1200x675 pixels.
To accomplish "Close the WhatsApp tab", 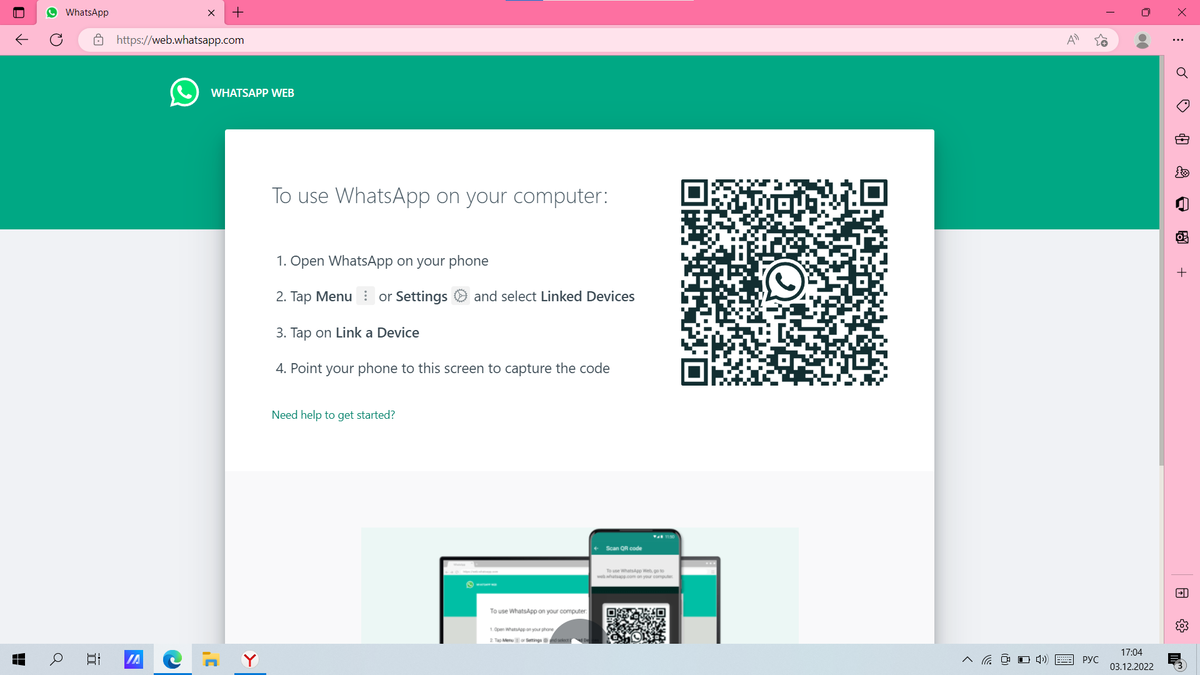I will tap(211, 13).
